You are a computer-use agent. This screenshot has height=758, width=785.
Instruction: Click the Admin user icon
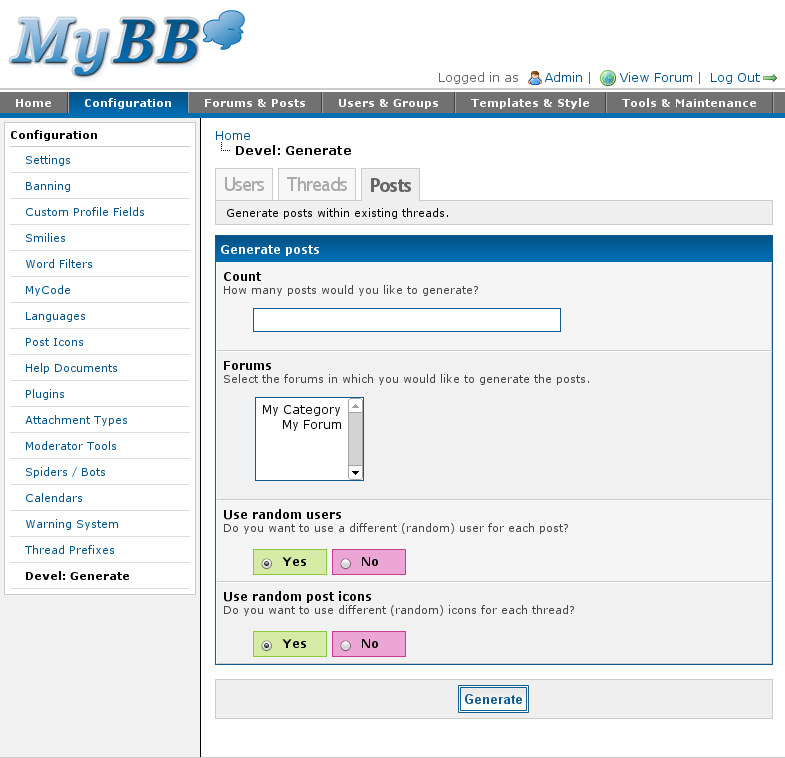pyautogui.click(x=535, y=78)
